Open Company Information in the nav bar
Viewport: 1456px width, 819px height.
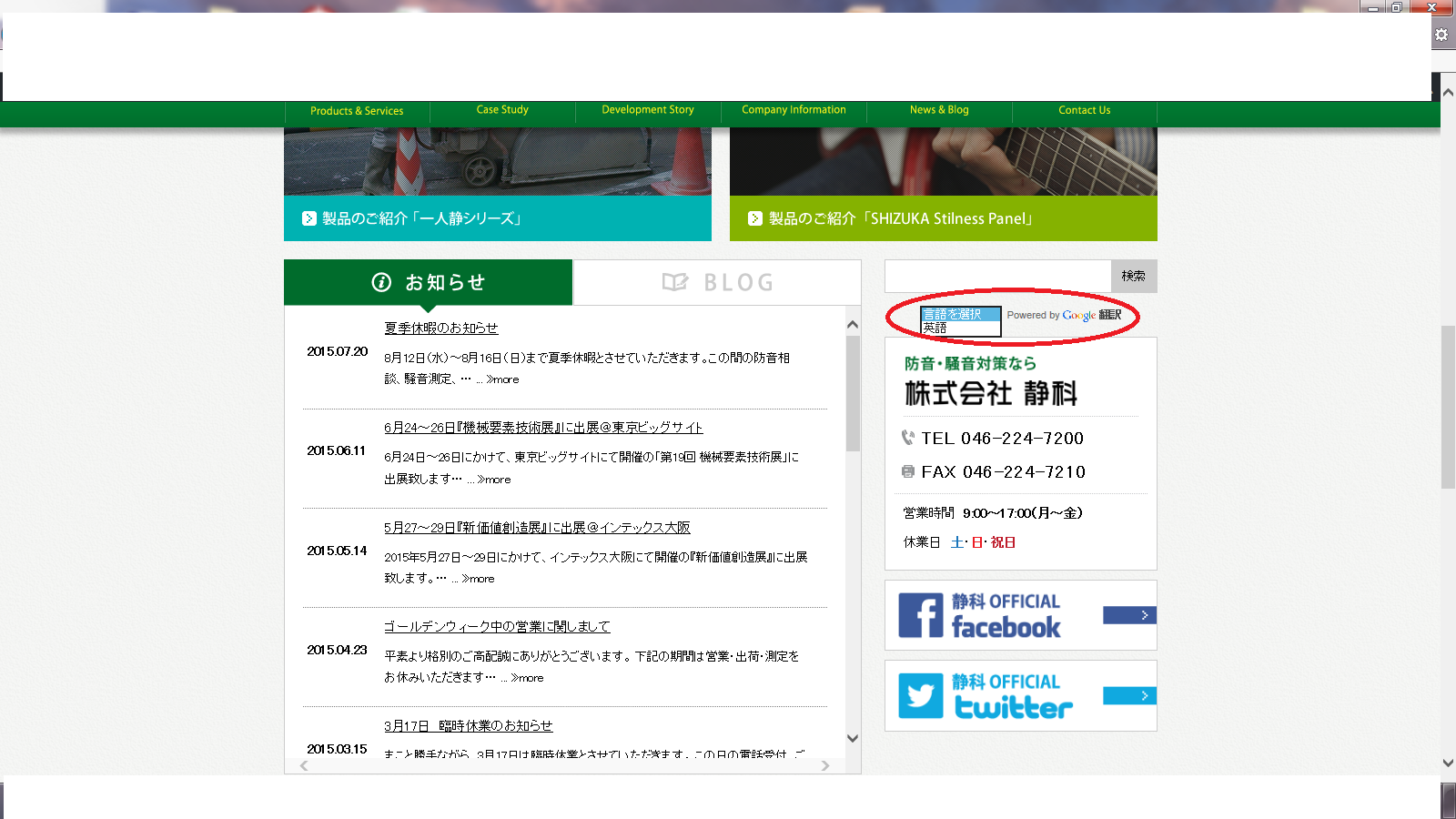[x=794, y=110]
